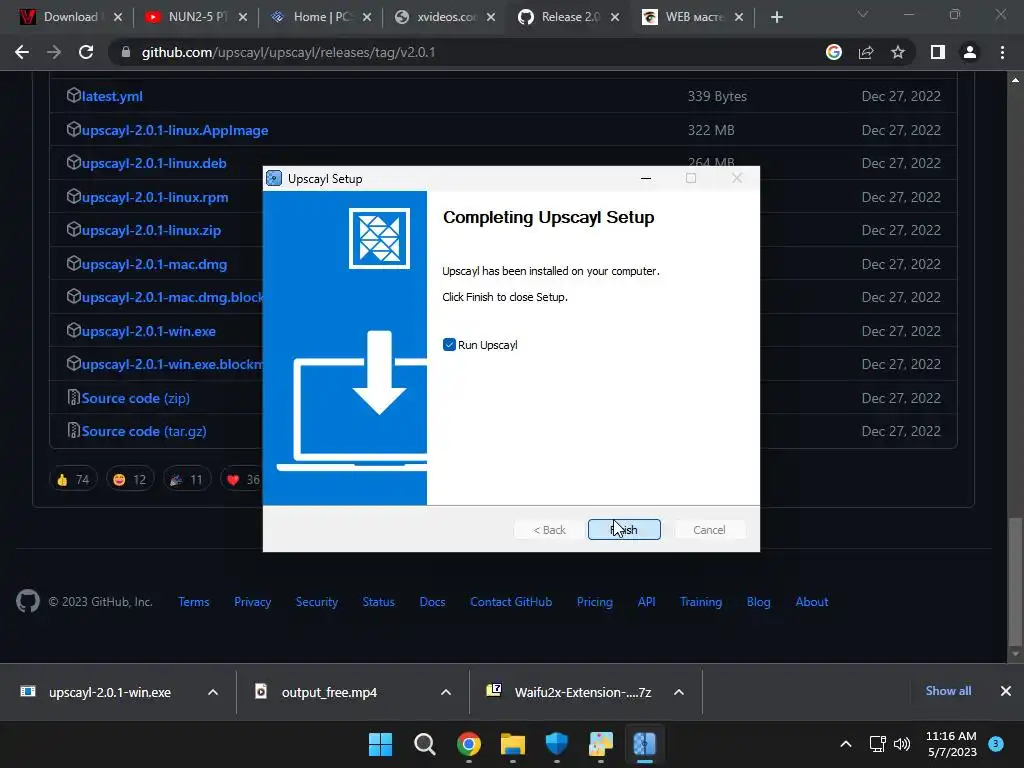
Task: Open Docs footer link
Action: (432, 602)
